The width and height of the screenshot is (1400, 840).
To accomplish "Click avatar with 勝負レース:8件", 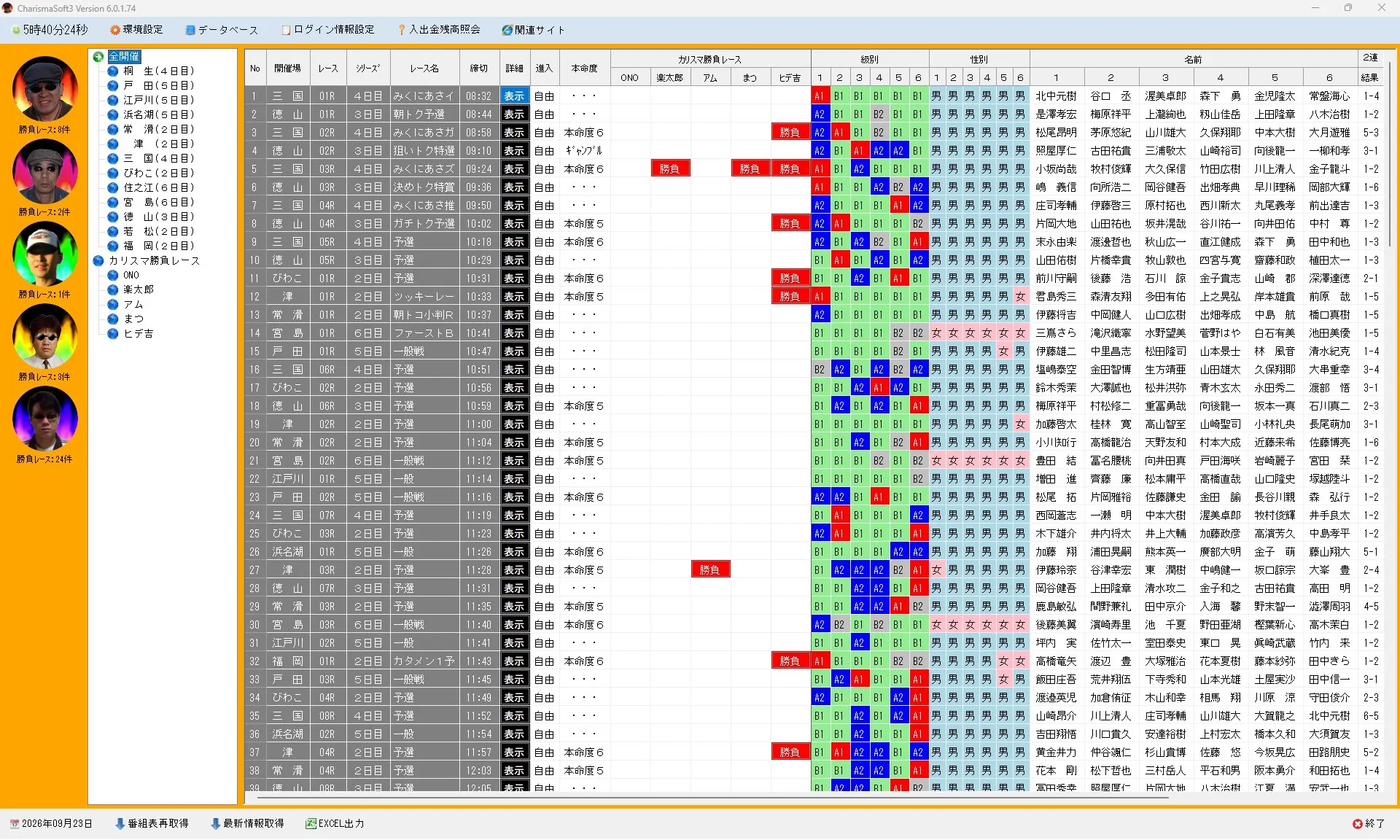I will coord(44,89).
